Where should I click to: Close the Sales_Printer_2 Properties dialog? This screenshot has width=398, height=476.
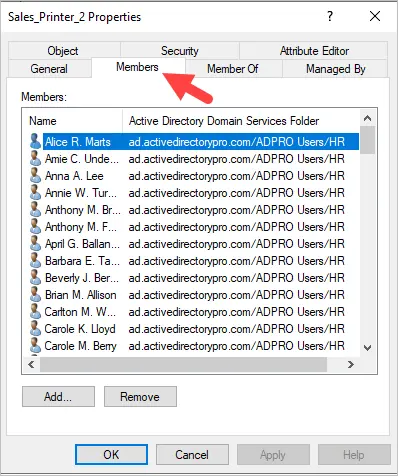(375, 16)
